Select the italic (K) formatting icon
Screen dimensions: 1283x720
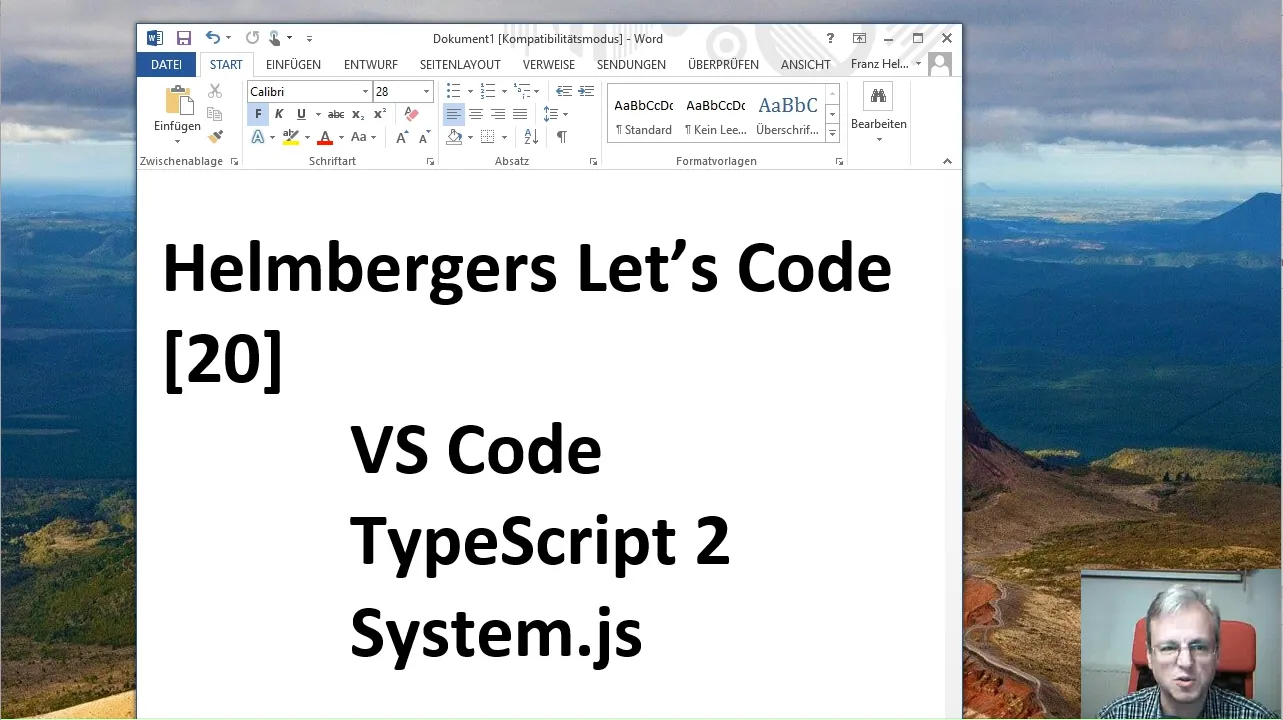279,113
